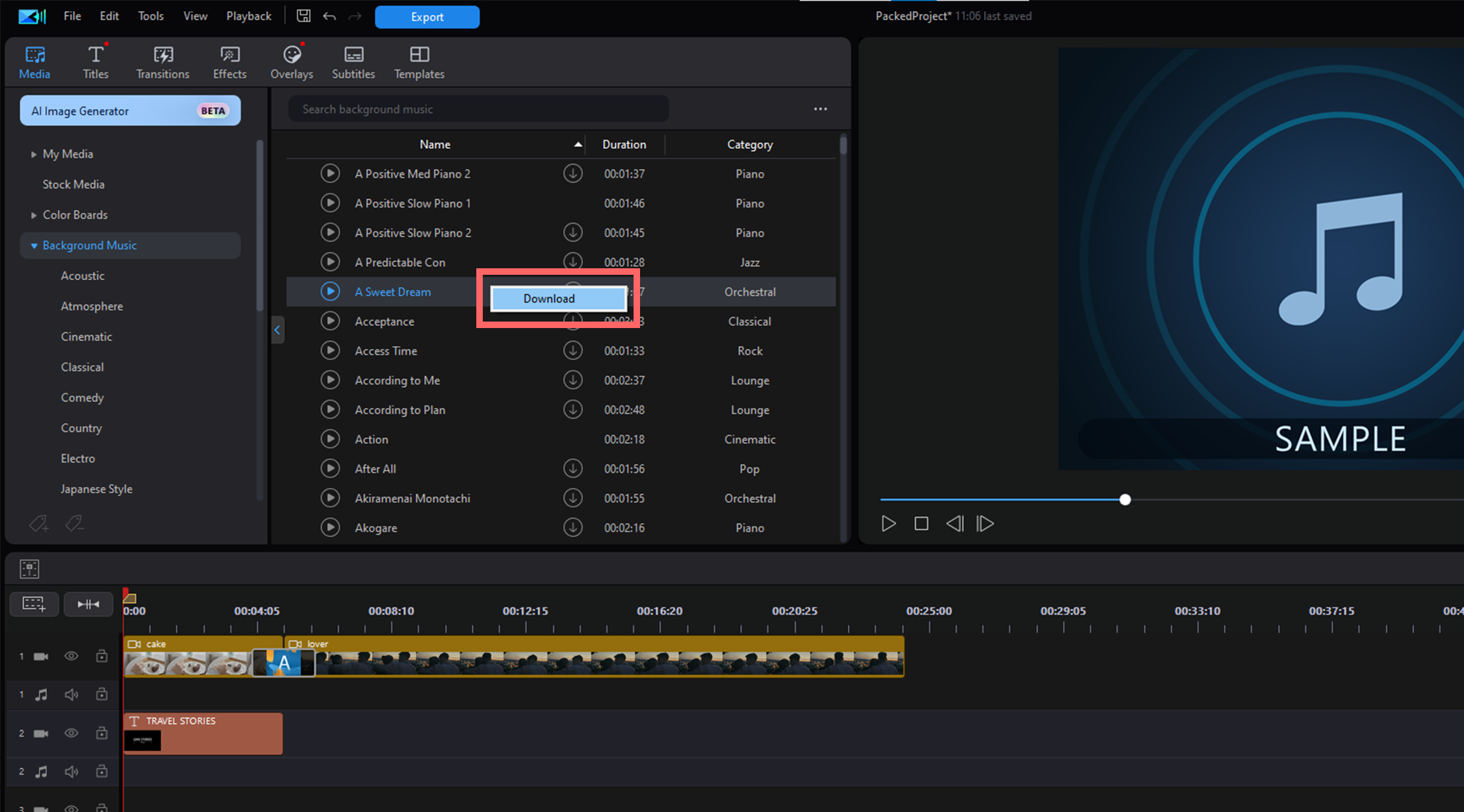
Task: Open the Edit menu
Action: click(109, 16)
